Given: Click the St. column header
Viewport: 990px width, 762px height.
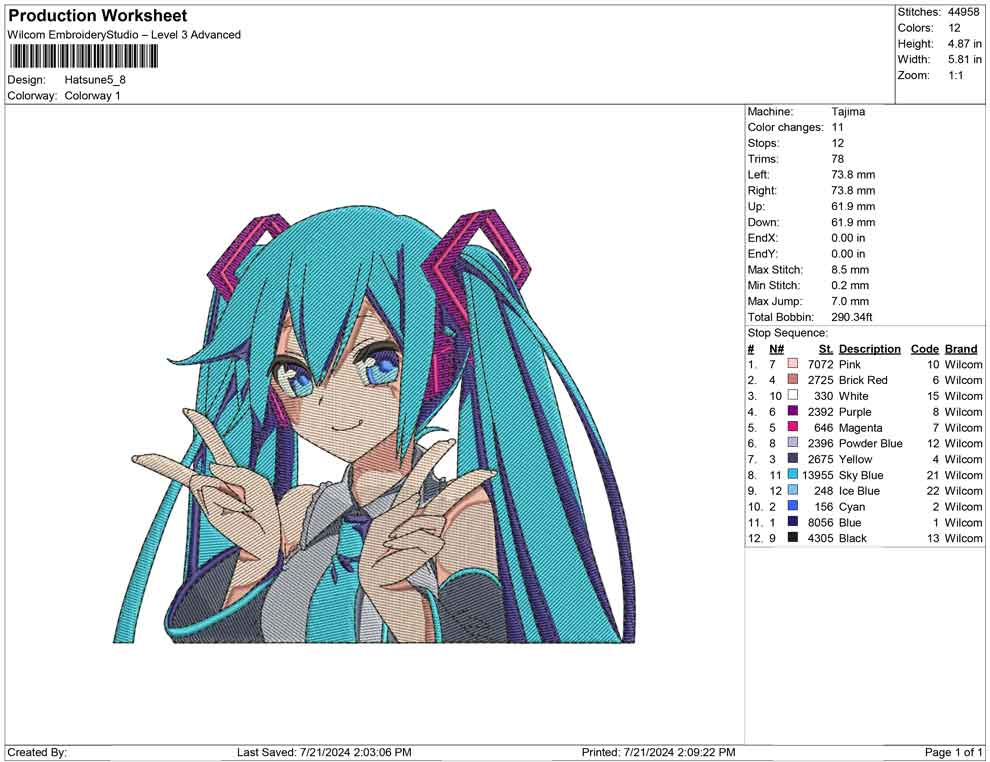Looking at the screenshot, I should click(826, 349).
